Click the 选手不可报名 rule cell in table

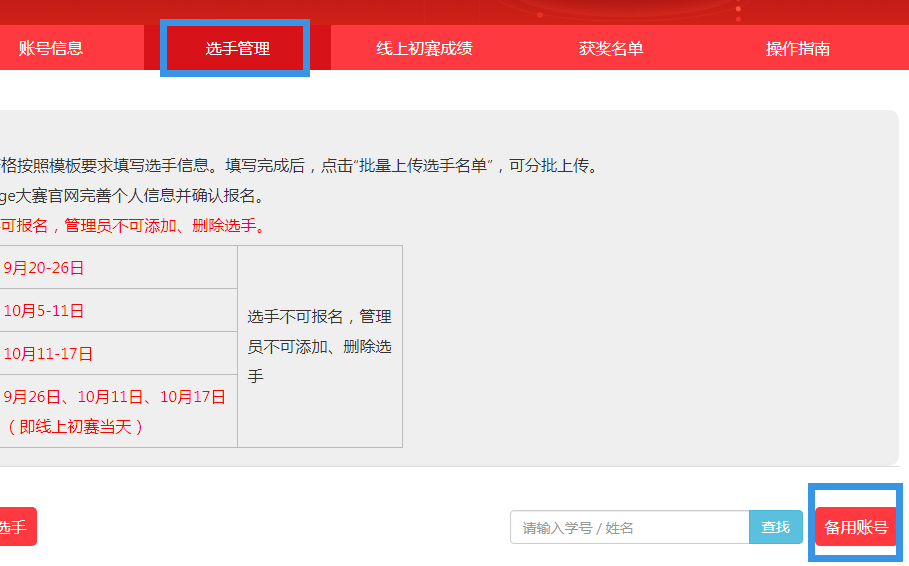[320, 346]
